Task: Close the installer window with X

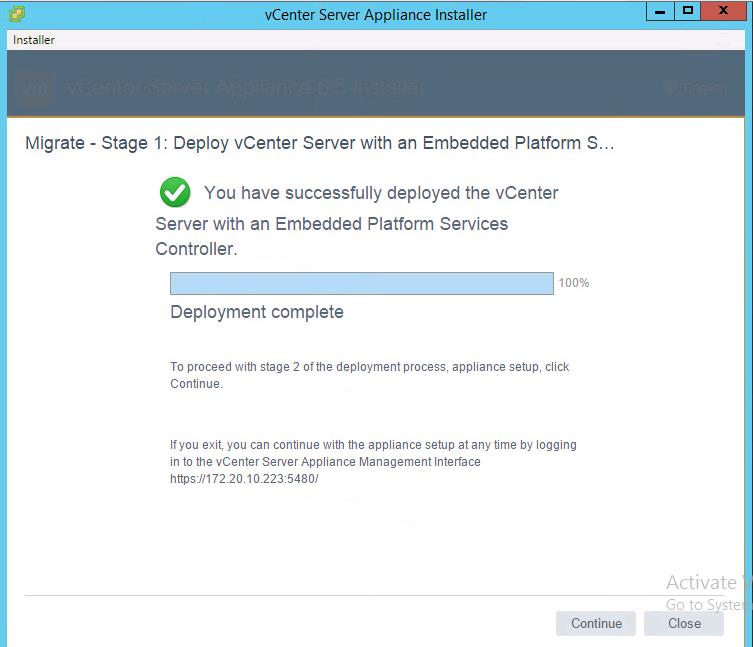Action: pos(724,11)
